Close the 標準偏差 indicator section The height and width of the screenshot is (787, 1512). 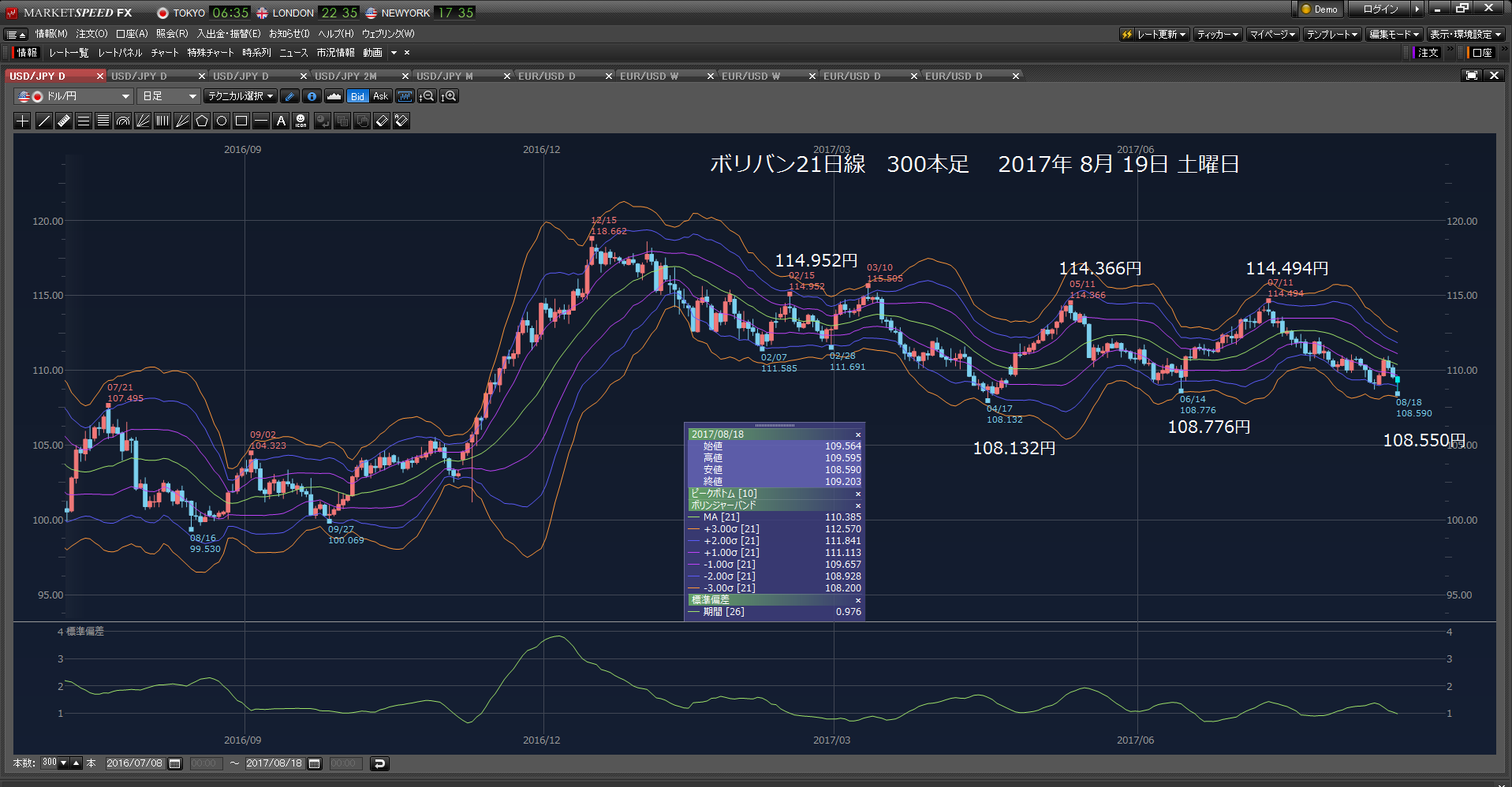858,600
